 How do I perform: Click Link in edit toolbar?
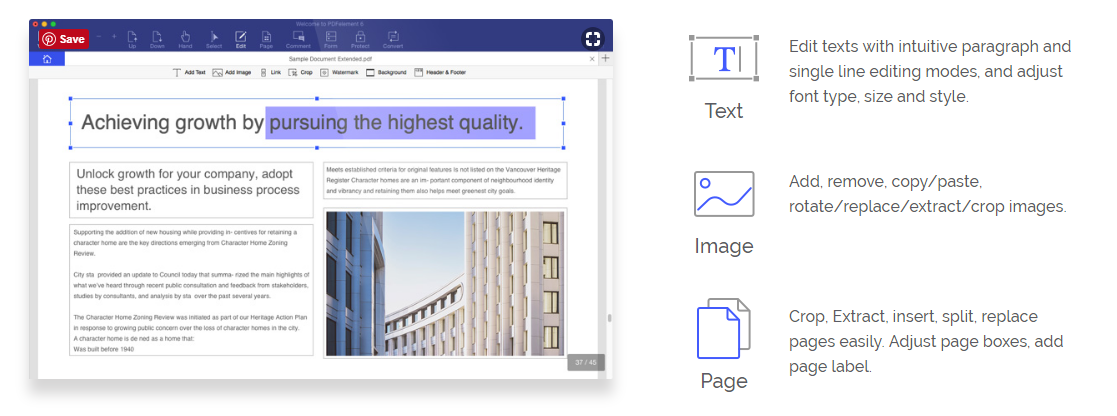pyautogui.click(x=270, y=73)
